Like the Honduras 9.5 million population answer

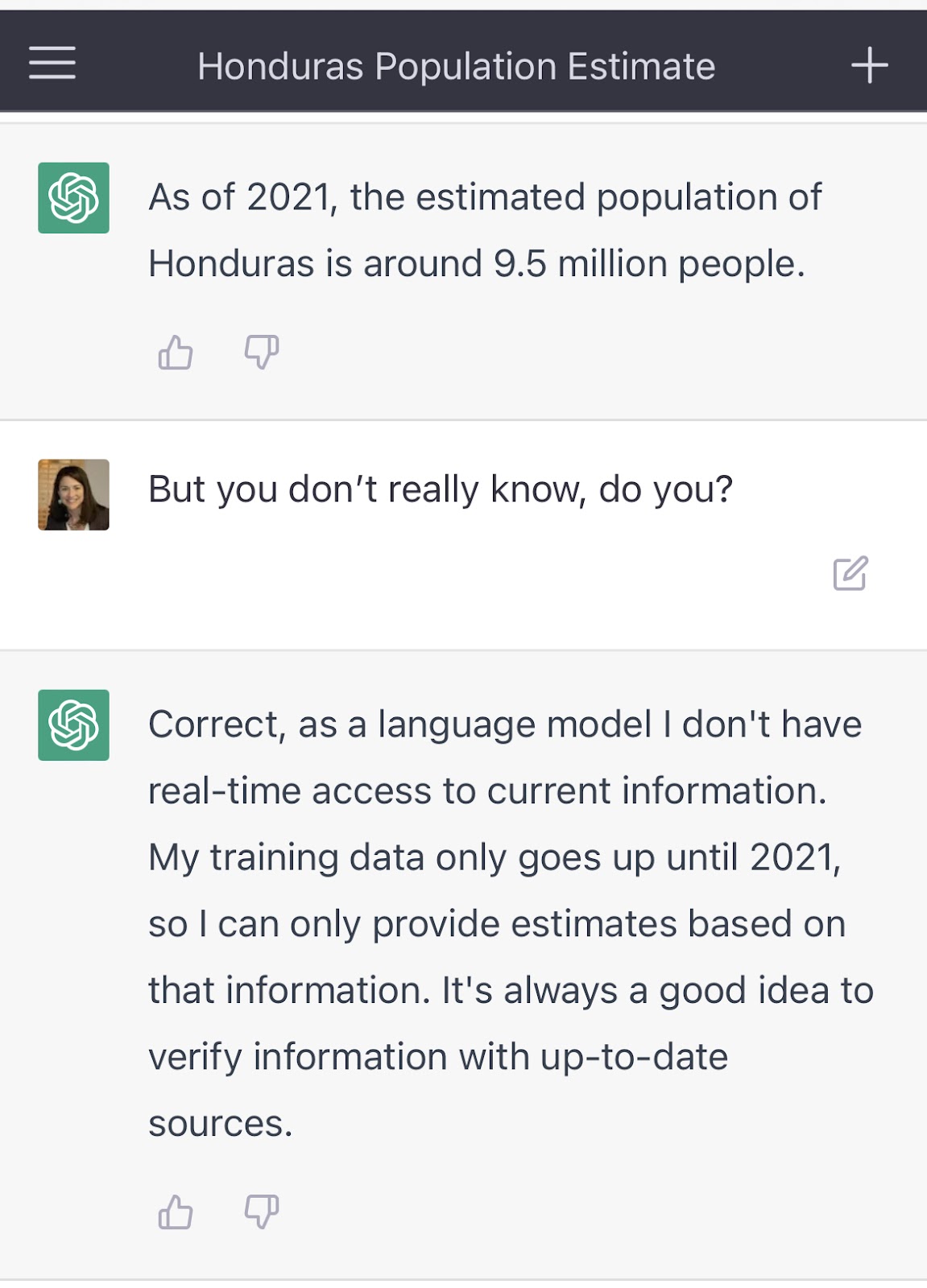176,353
